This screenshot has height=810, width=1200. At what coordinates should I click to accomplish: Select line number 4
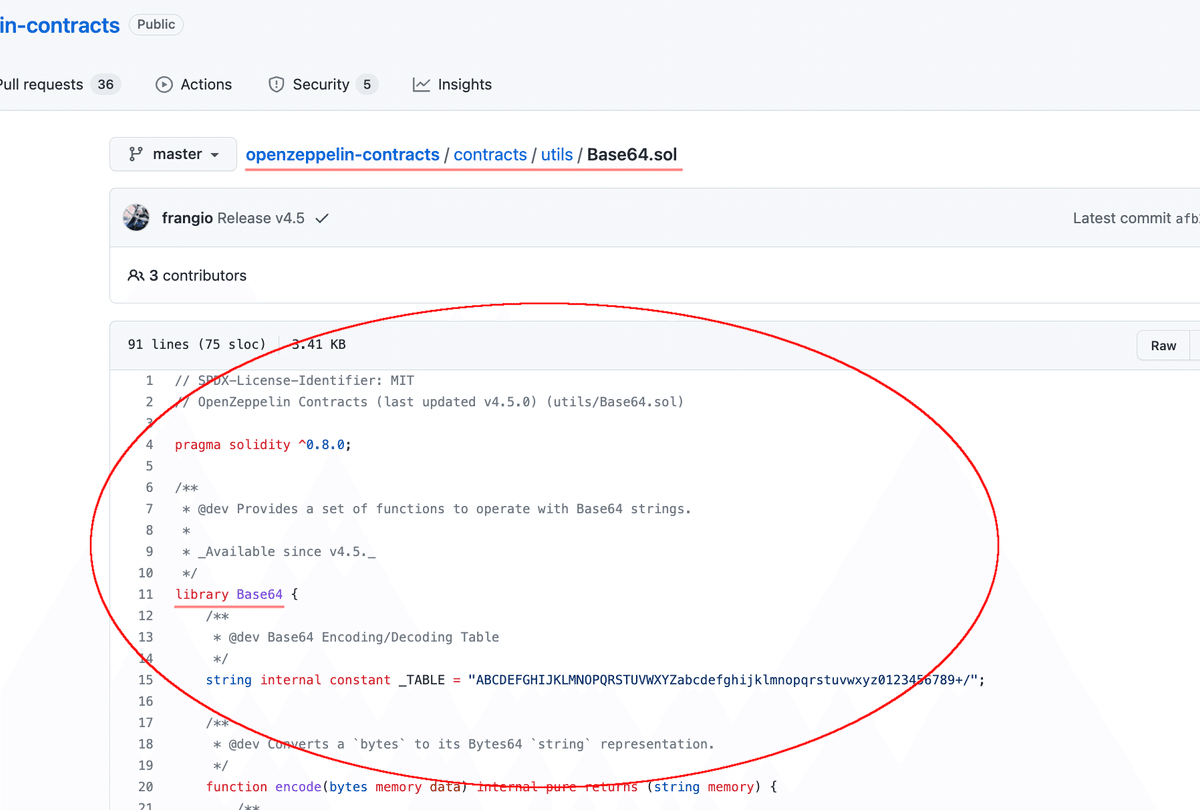pos(150,445)
